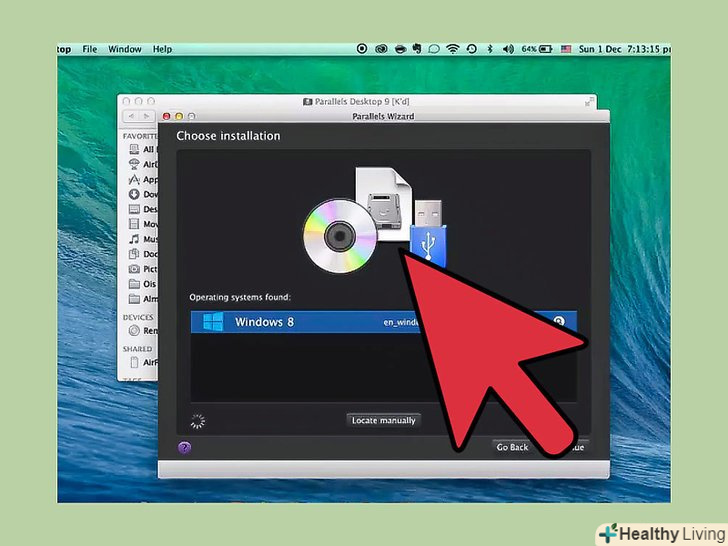The height and width of the screenshot is (546, 728).
Task: Click the Bluetooth menu bar icon
Action: 489,49
